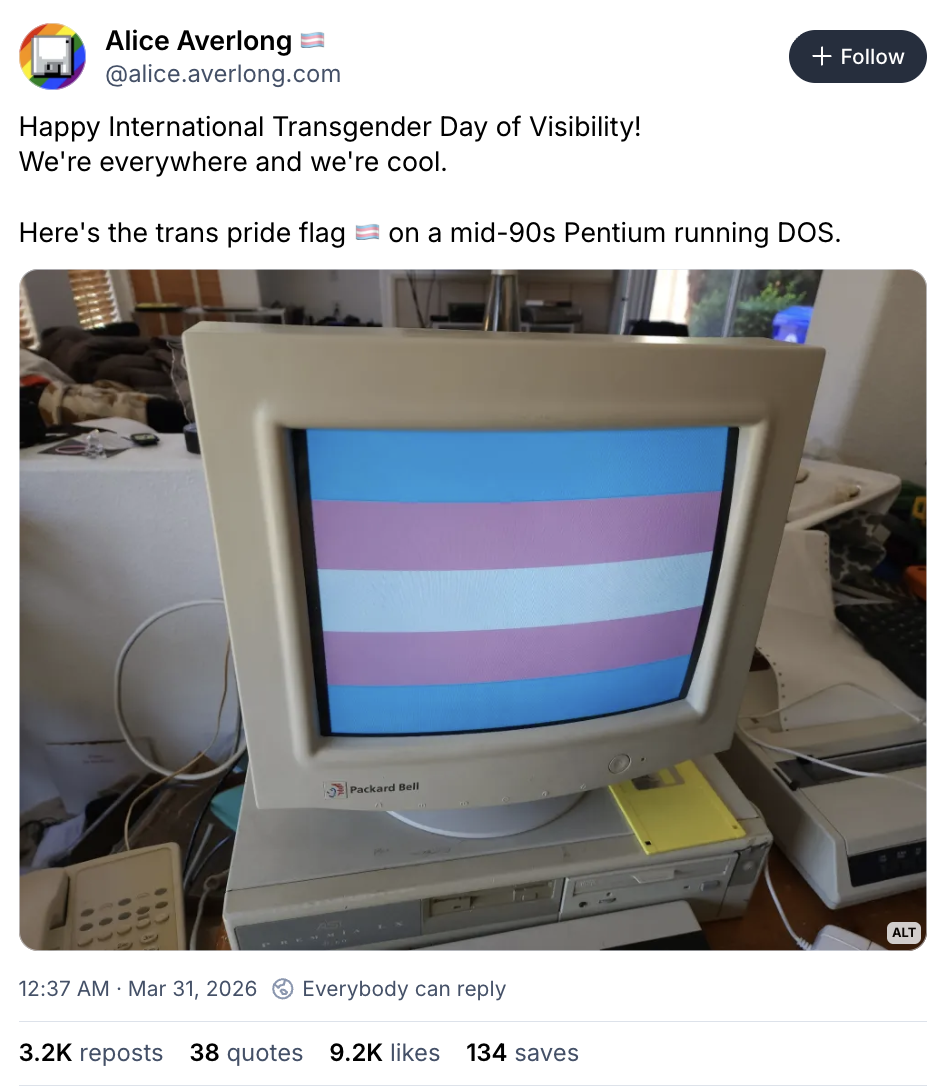Open the Everybody can reply label
The height and width of the screenshot is (1086, 944).
click(x=404, y=988)
